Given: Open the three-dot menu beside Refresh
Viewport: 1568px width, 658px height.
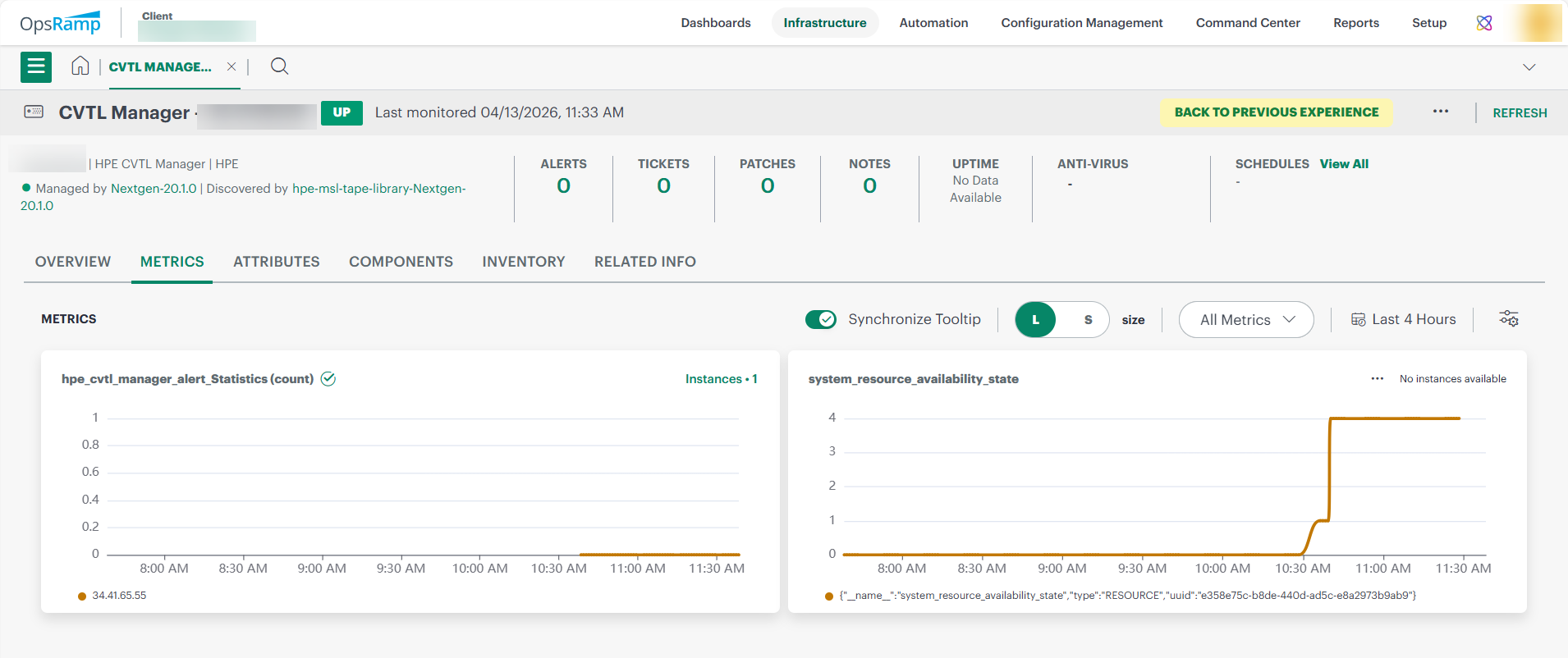Looking at the screenshot, I should [x=1440, y=112].
